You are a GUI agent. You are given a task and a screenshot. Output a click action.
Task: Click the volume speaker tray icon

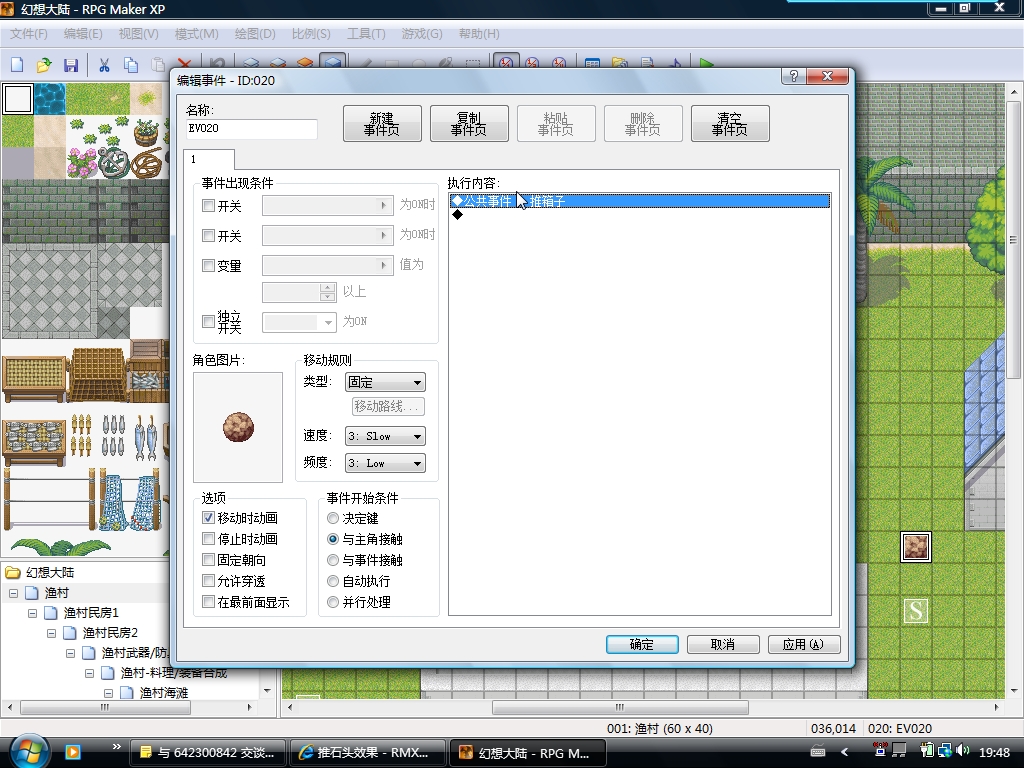(x=962, y=751)
